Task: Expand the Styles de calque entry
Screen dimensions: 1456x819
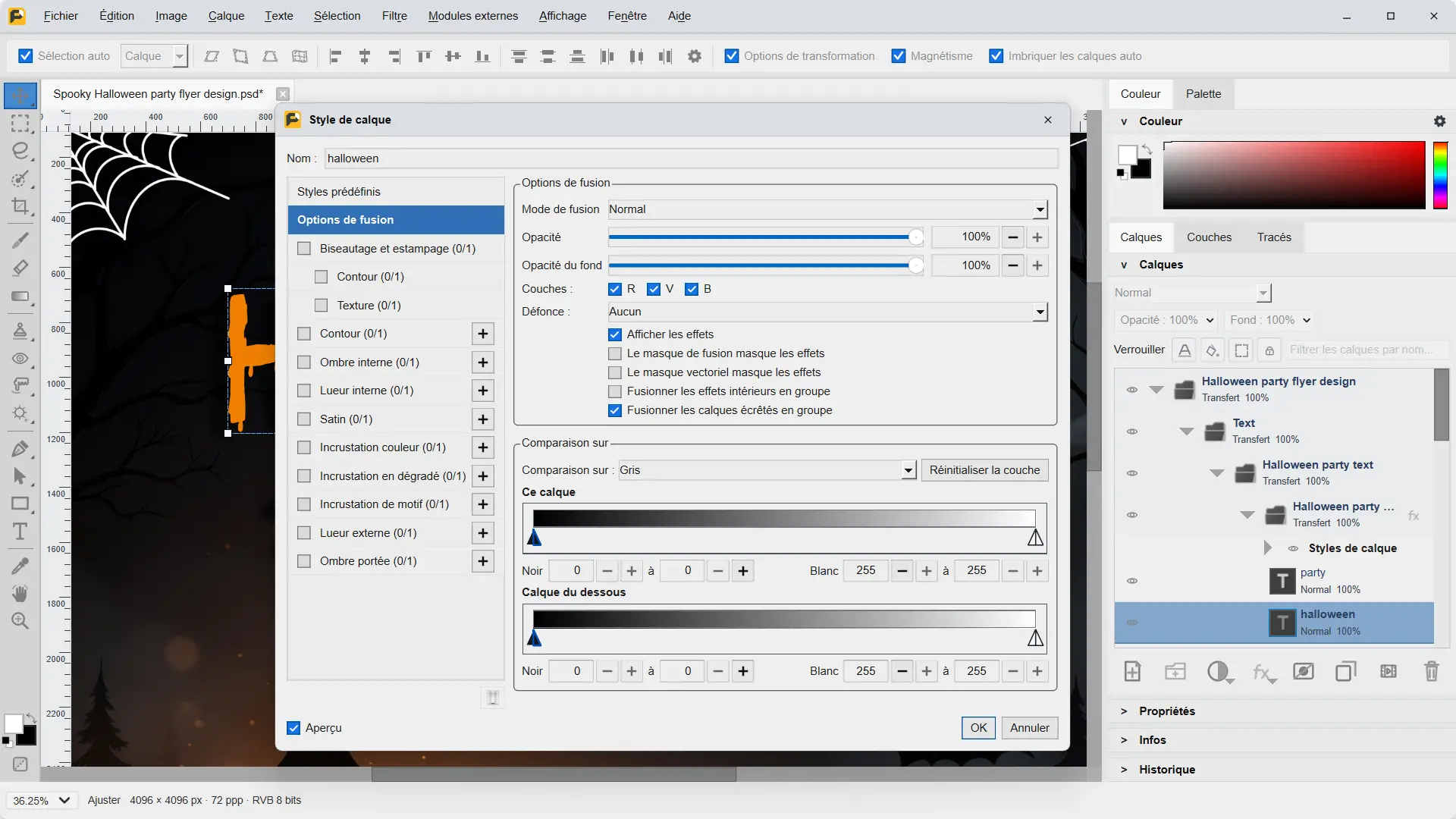Action: pos(1267,548)
